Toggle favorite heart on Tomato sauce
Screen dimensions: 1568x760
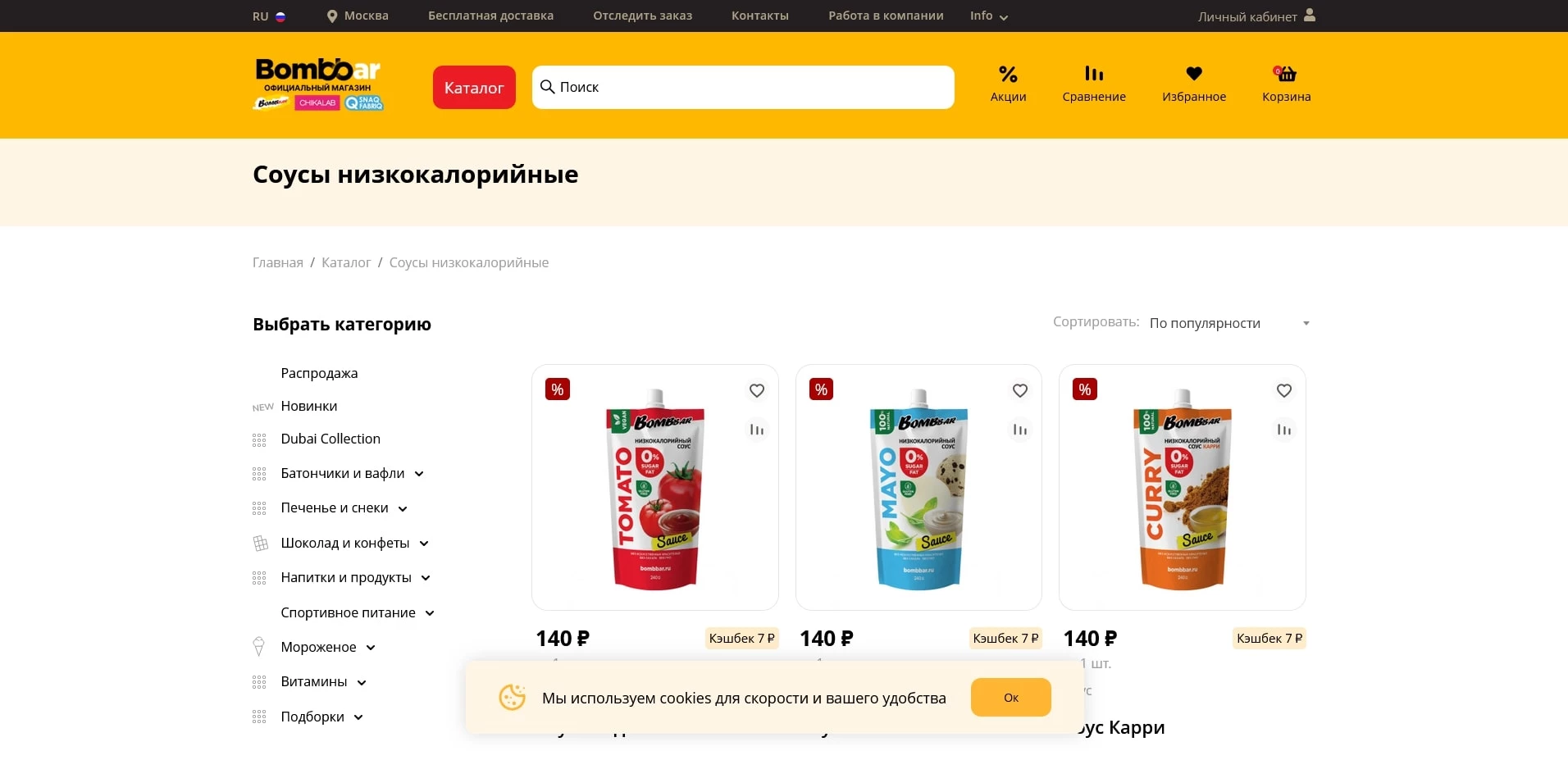pos(757,390)
